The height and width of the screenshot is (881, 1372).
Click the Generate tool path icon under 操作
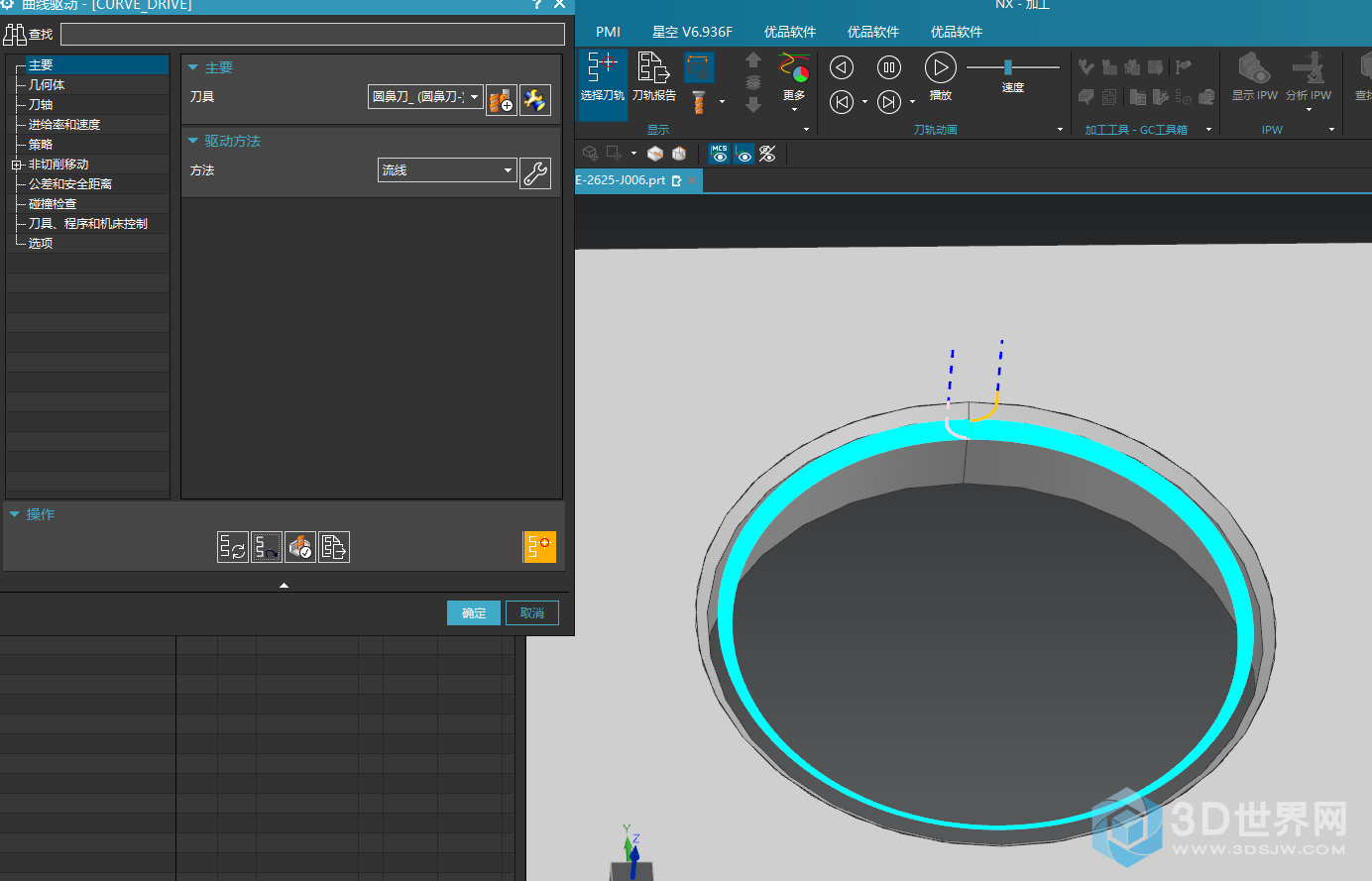233,547
